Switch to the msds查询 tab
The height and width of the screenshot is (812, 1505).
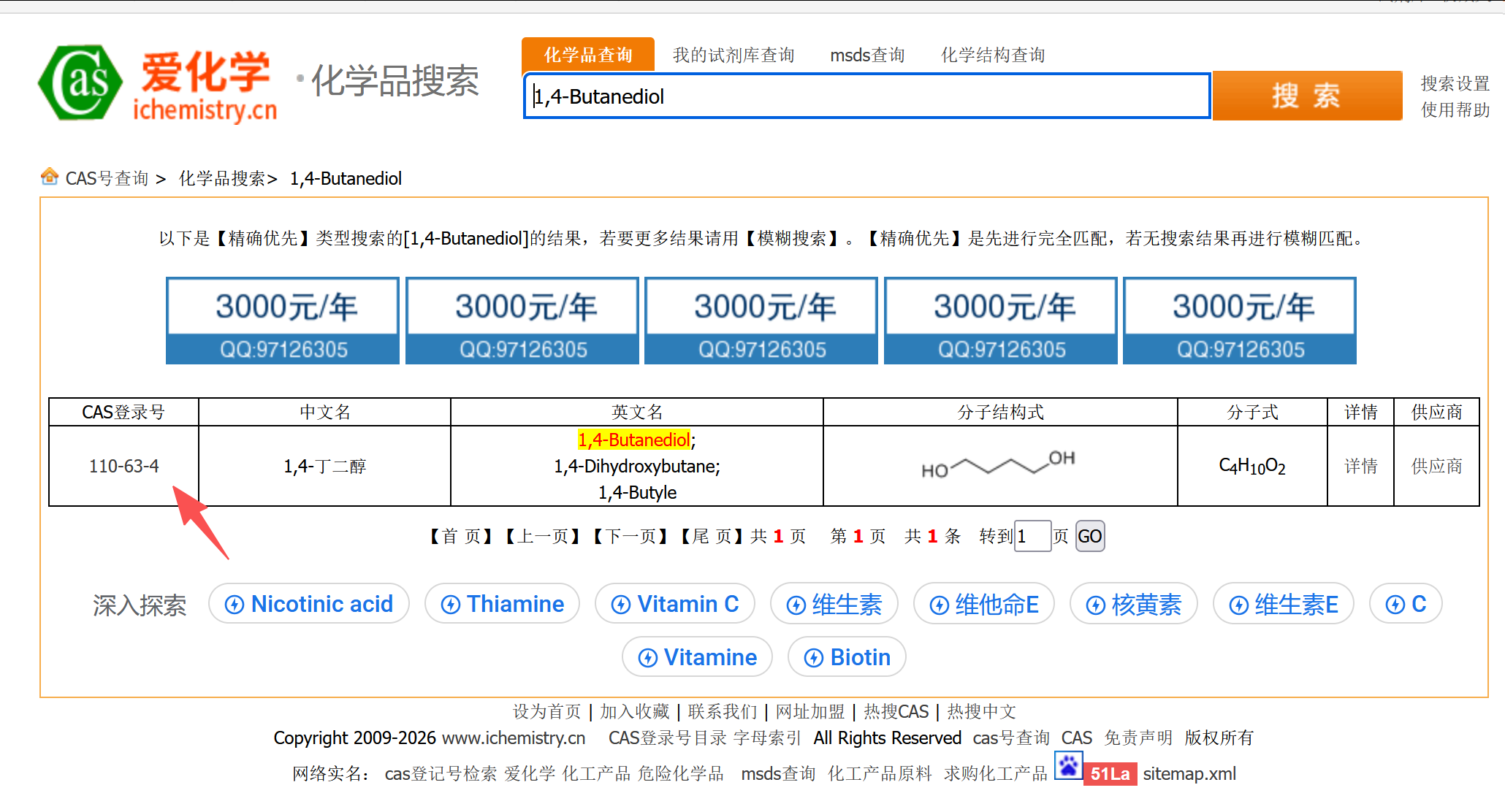point(867,55)
